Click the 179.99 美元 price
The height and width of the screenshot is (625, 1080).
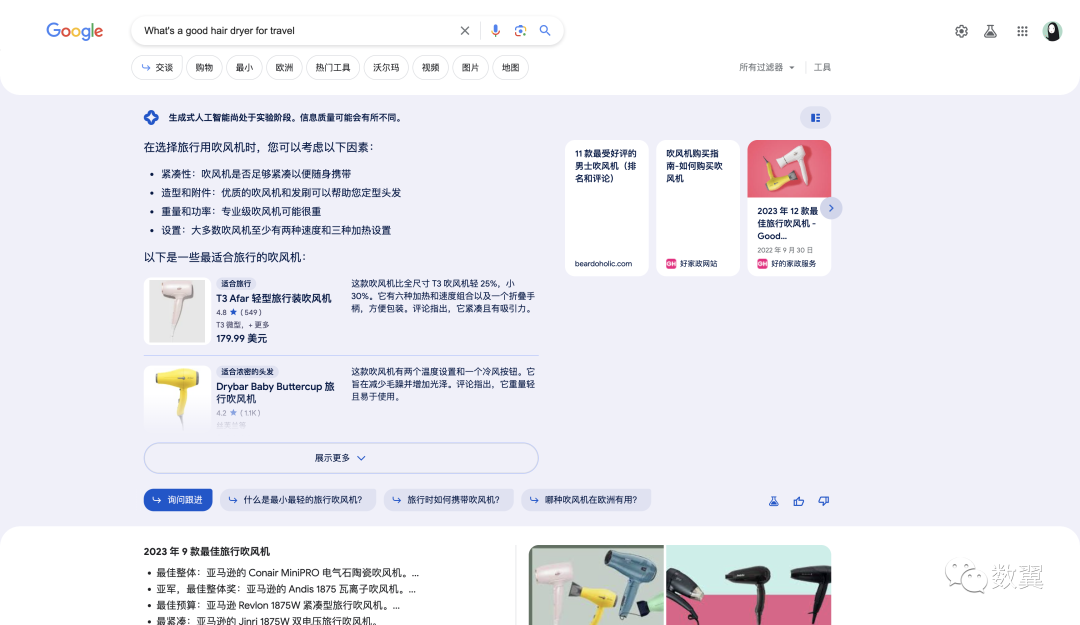point(242,338)
